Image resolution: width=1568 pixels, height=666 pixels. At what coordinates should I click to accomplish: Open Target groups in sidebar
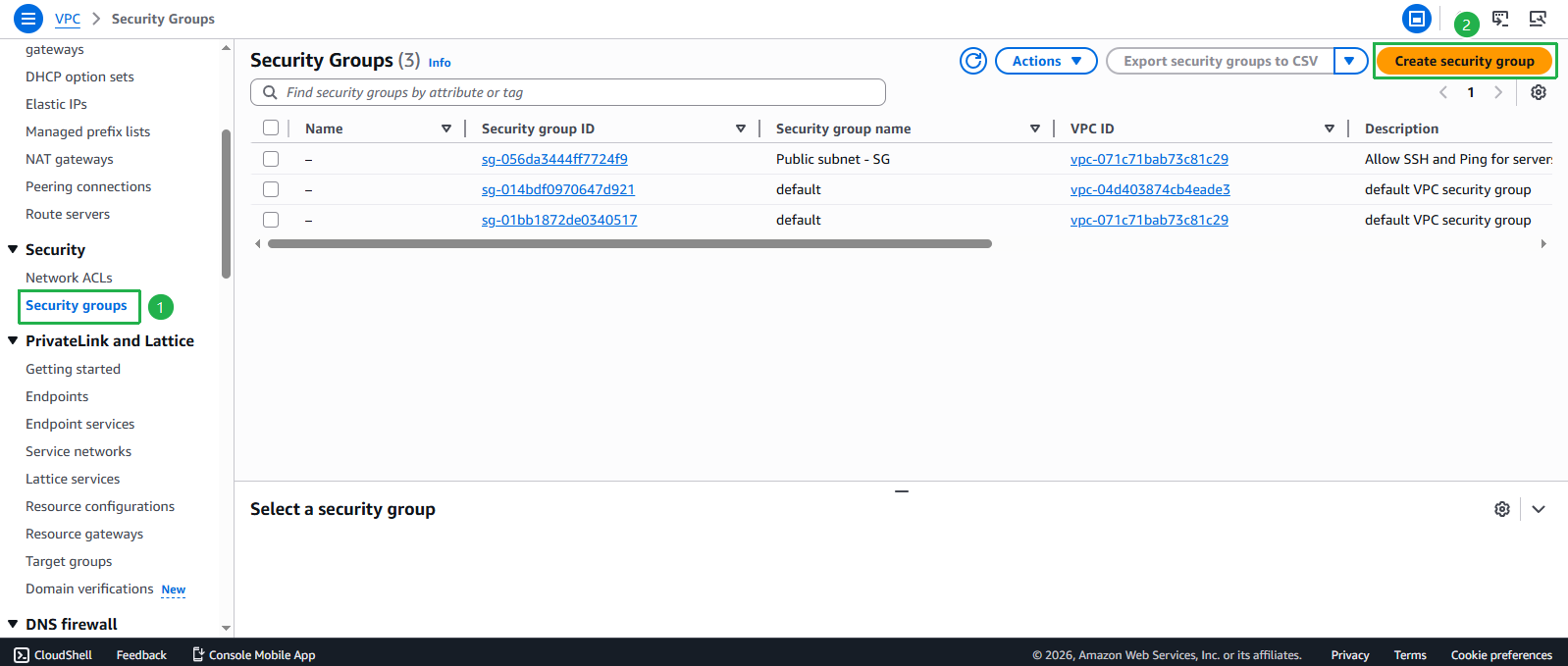pos(69,561)
